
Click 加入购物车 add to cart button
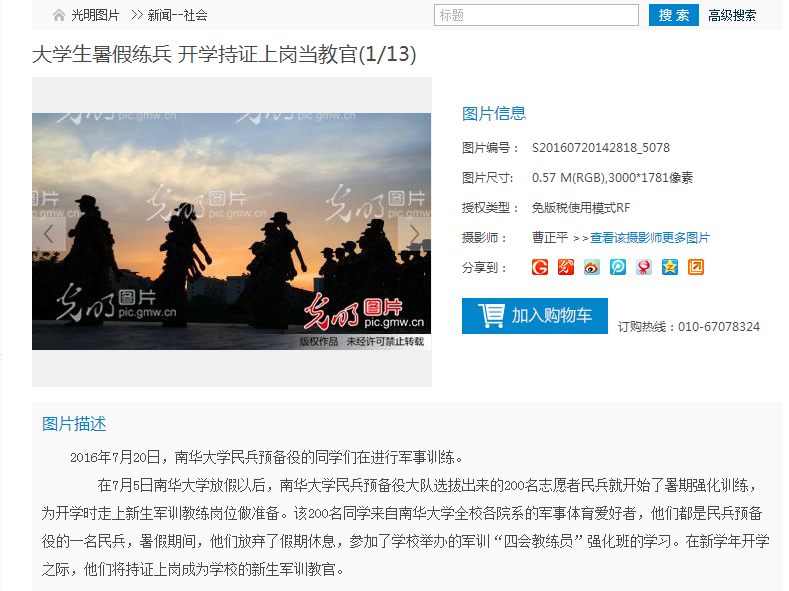(x=535, y=316)
